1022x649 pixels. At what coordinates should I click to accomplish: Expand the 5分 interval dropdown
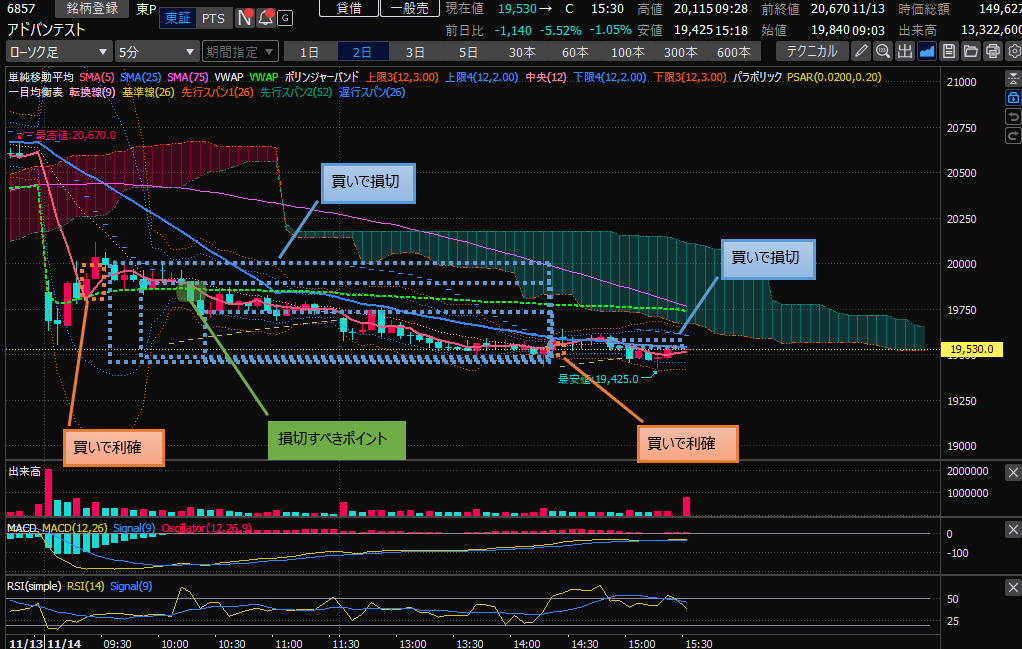tap(157, 51)
